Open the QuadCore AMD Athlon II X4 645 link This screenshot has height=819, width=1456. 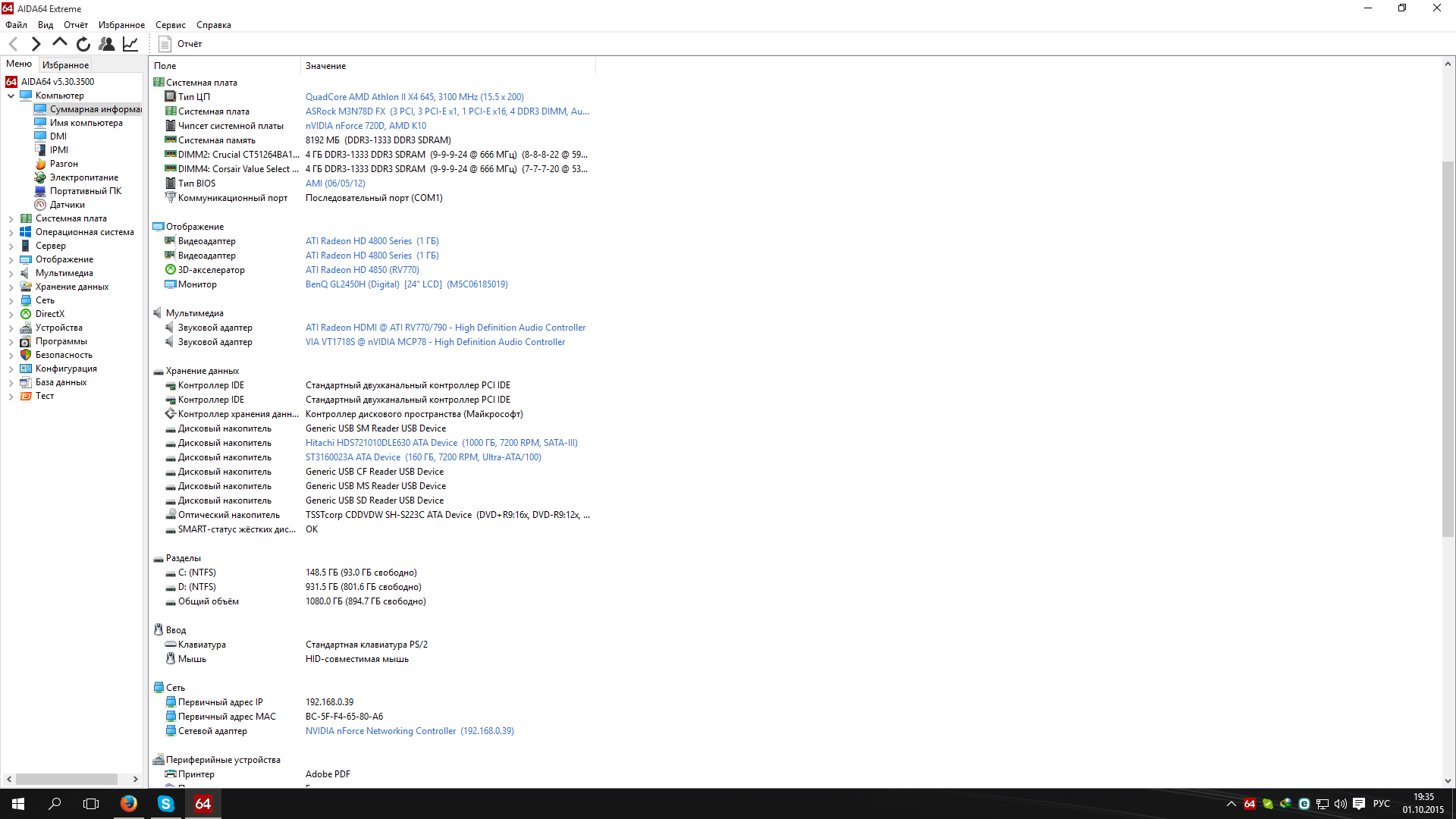click(414, 97)
